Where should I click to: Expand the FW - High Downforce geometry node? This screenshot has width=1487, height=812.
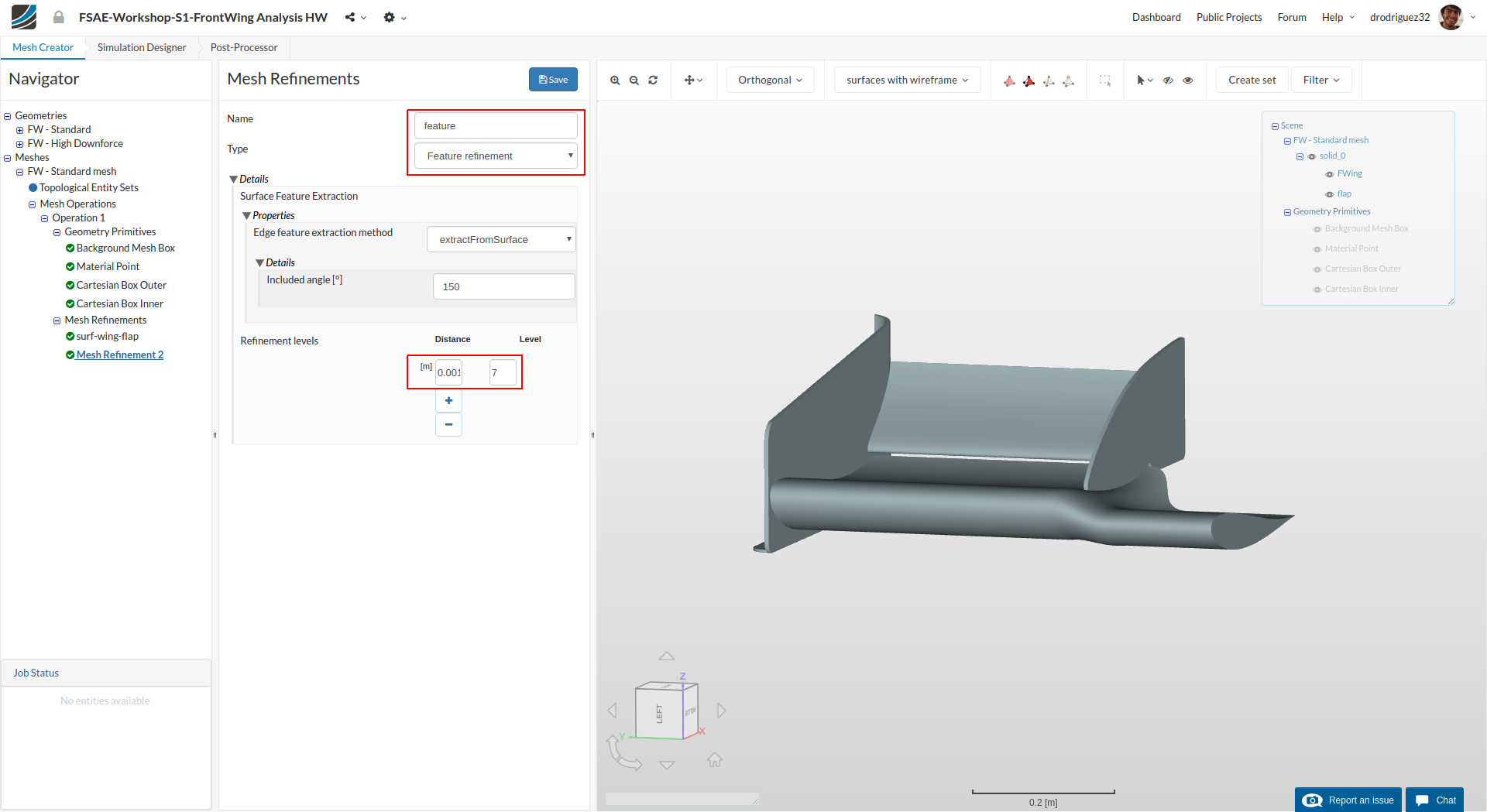pyautogui.click(x=20, y=144)
